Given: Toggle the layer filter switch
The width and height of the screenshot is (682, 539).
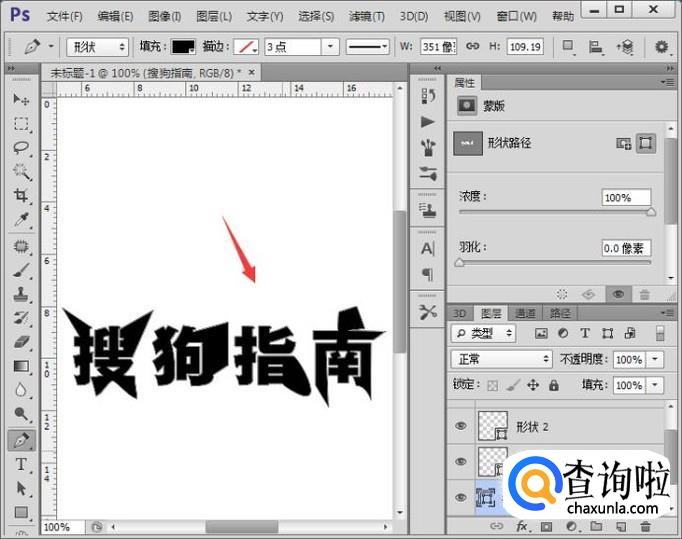Looking at the screenshot, I should pos(660,333).
